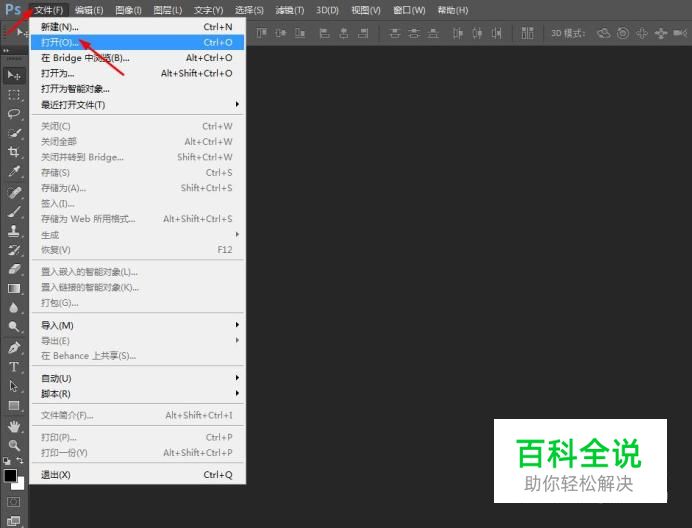Select the Rectangular Marquee tool
The width and height of the screenshot is (692, 528).
[14, 94]
